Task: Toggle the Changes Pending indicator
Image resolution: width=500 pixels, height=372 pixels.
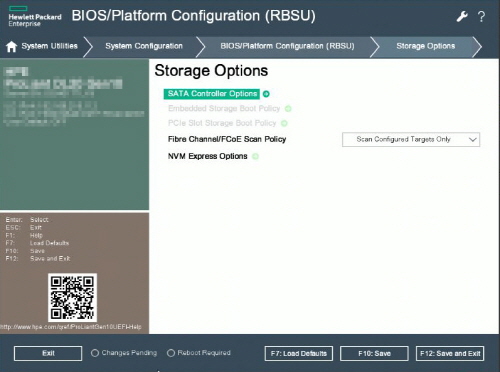Action: pos(95,353)
